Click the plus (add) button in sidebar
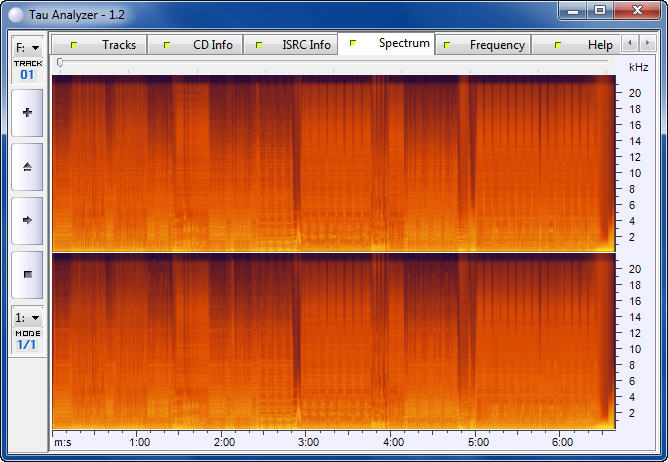The height and width of the screenshot is (462, 668). point(27,113)
